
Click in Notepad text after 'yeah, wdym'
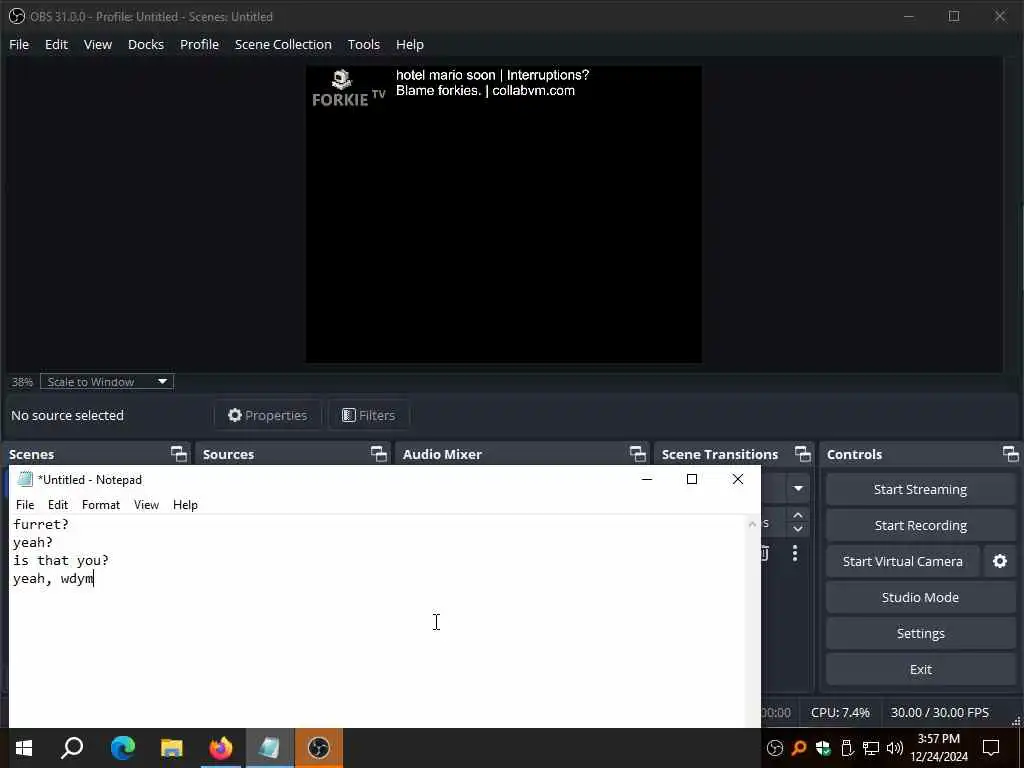95,579
